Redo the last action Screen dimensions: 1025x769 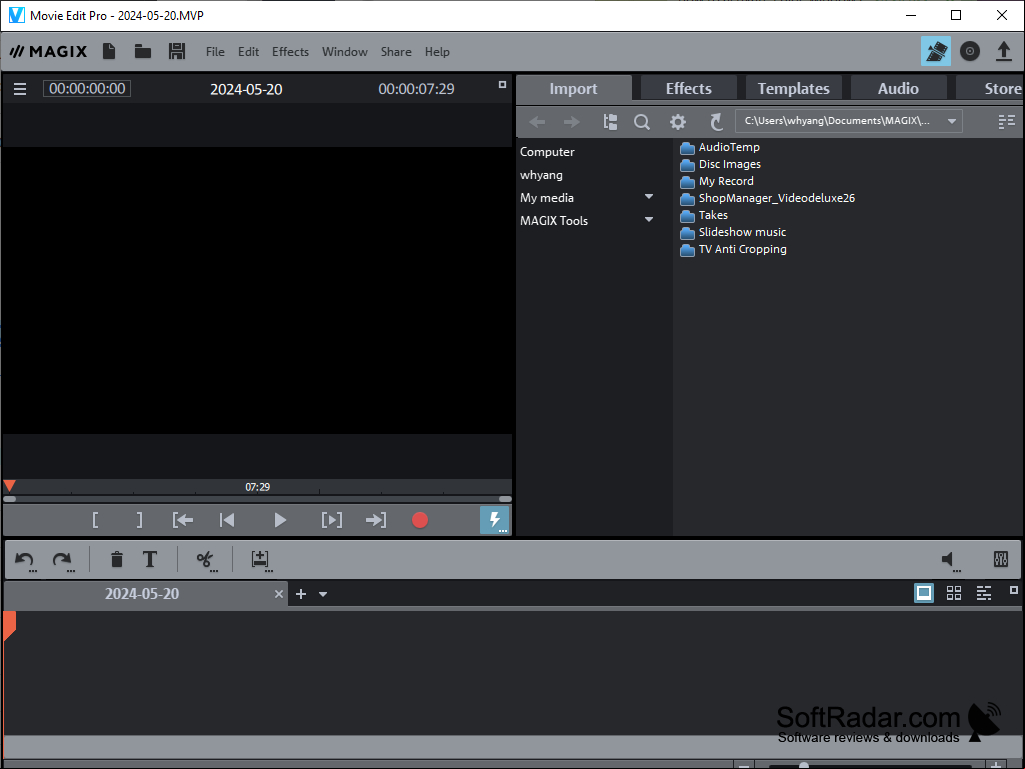(x=63, y=560)
